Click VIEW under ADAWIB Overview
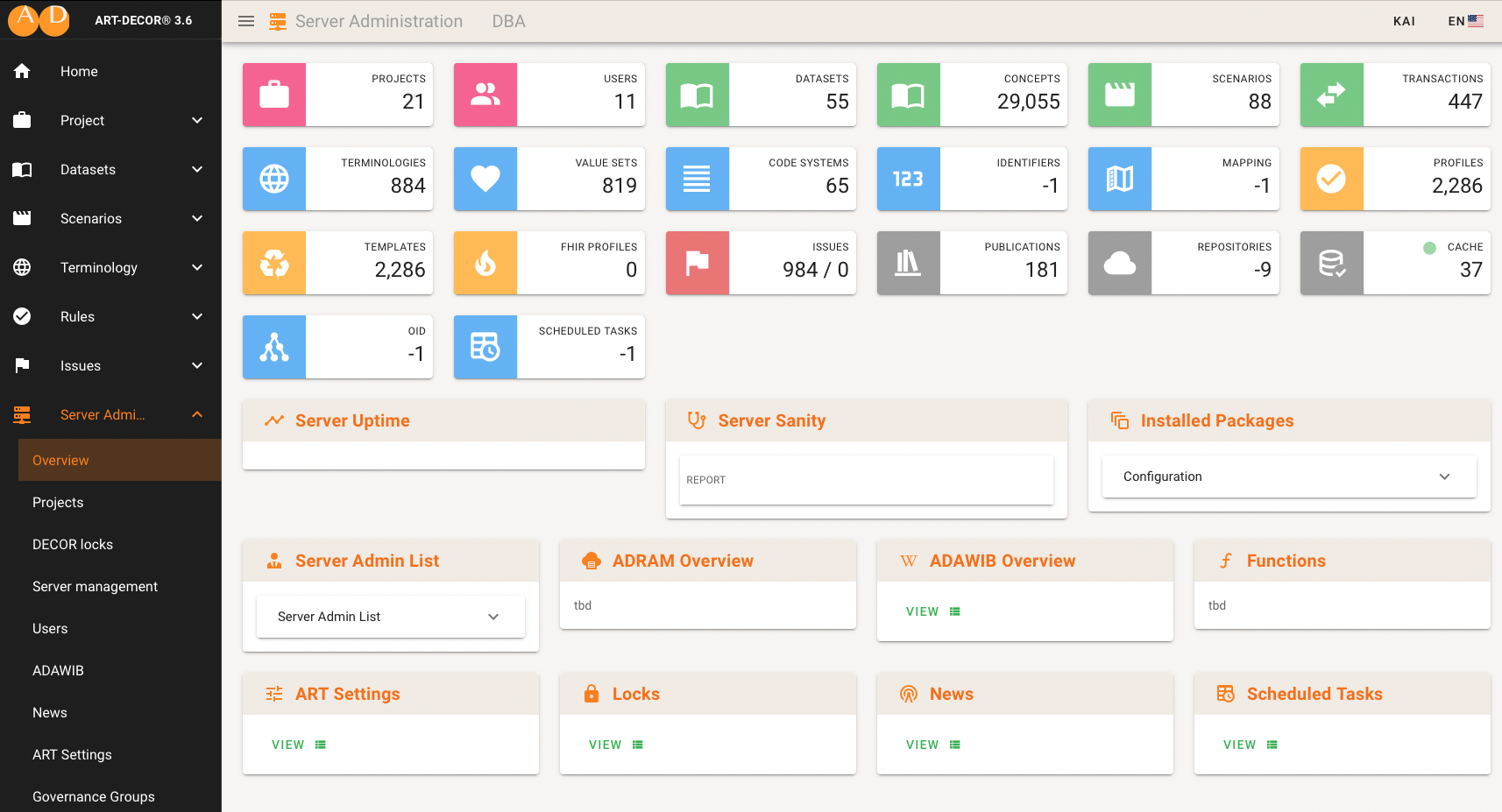 click(932, 611)
